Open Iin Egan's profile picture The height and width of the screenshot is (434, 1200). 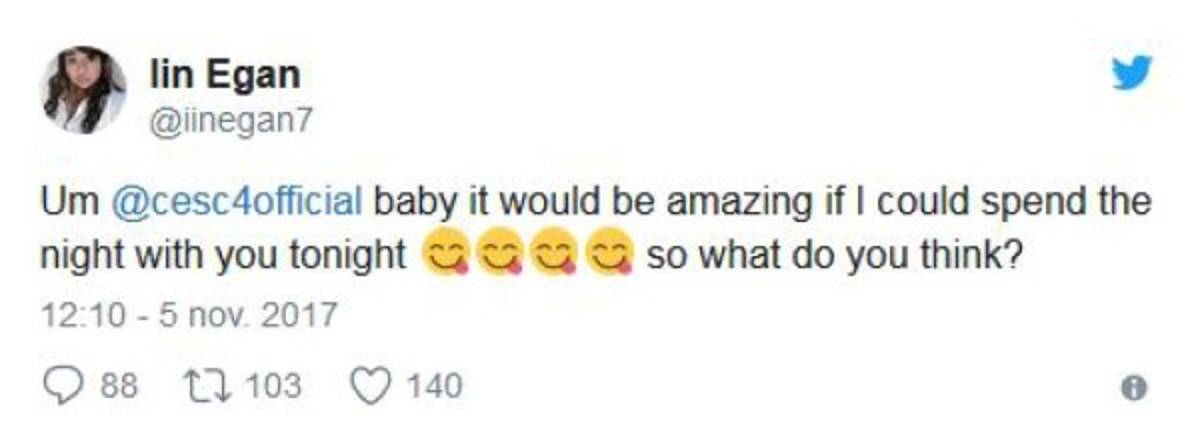[83, 90]
